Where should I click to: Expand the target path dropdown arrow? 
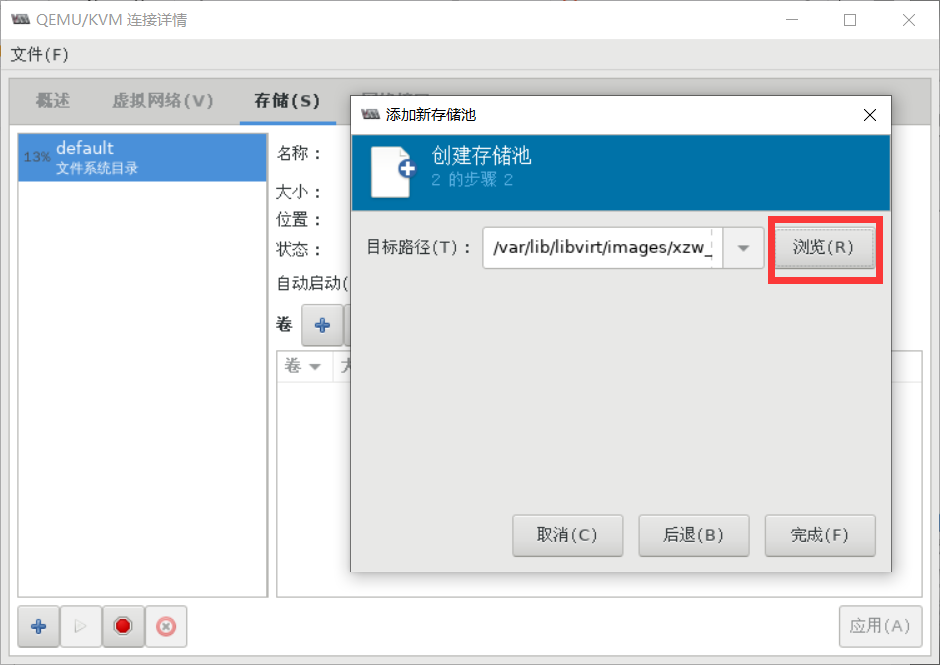(743, 248)
